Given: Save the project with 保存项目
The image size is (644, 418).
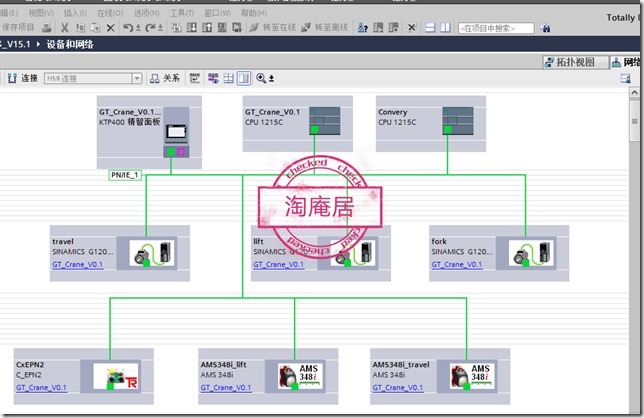Looking at the screenshot, I should 18,28.
